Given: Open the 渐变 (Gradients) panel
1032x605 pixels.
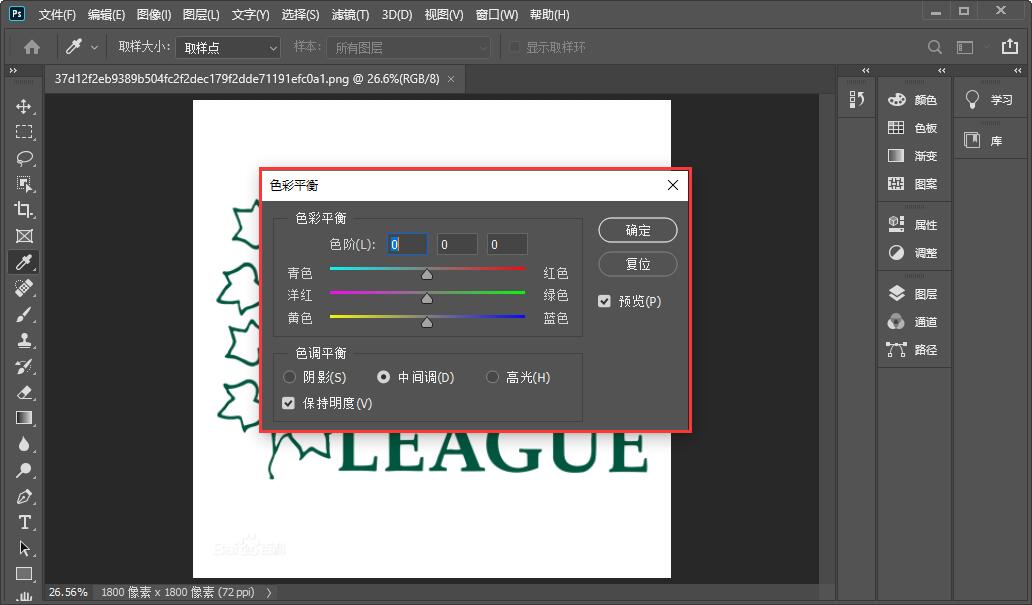Looking at the screenshot, I should tap(913, 155).
